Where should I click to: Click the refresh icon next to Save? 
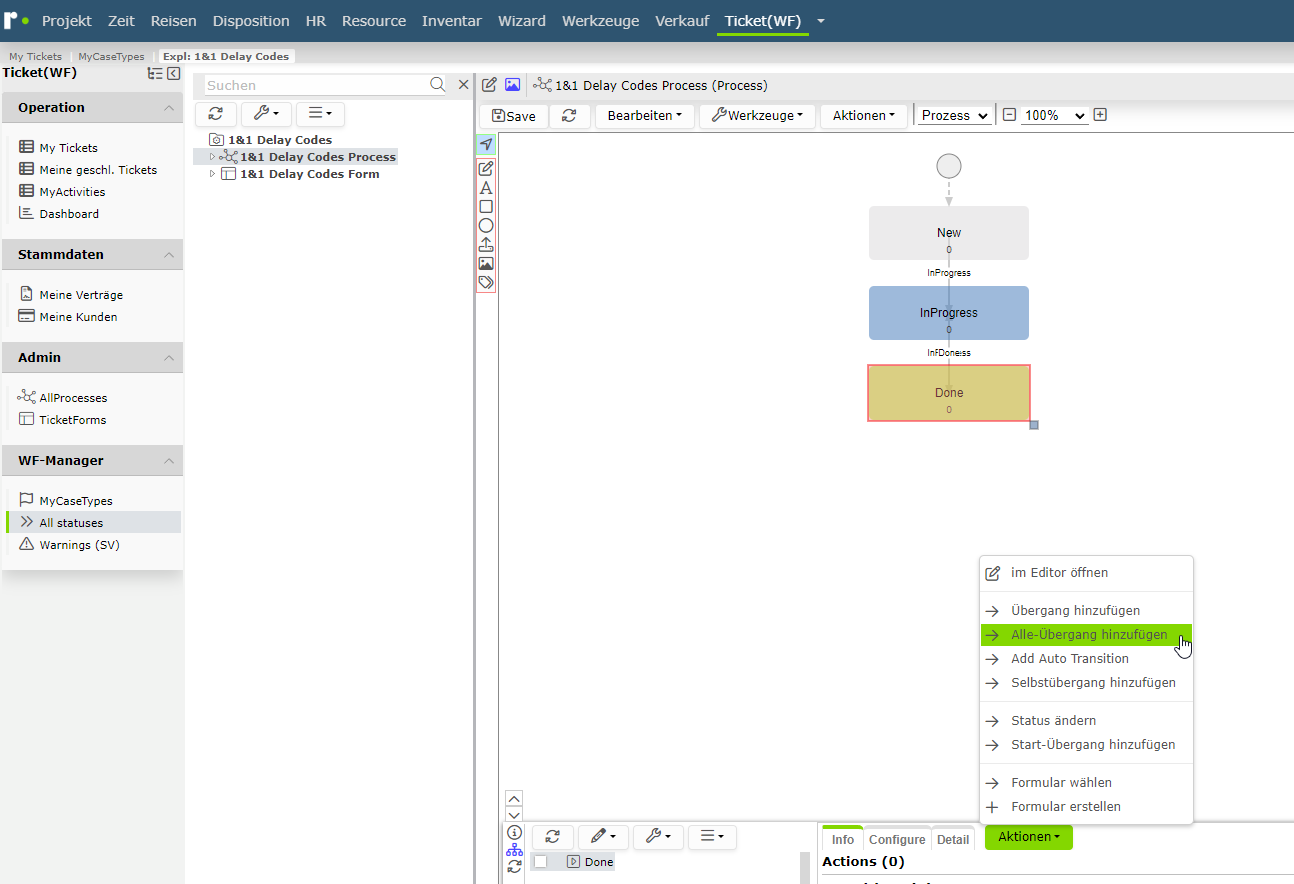pos(569,116)
